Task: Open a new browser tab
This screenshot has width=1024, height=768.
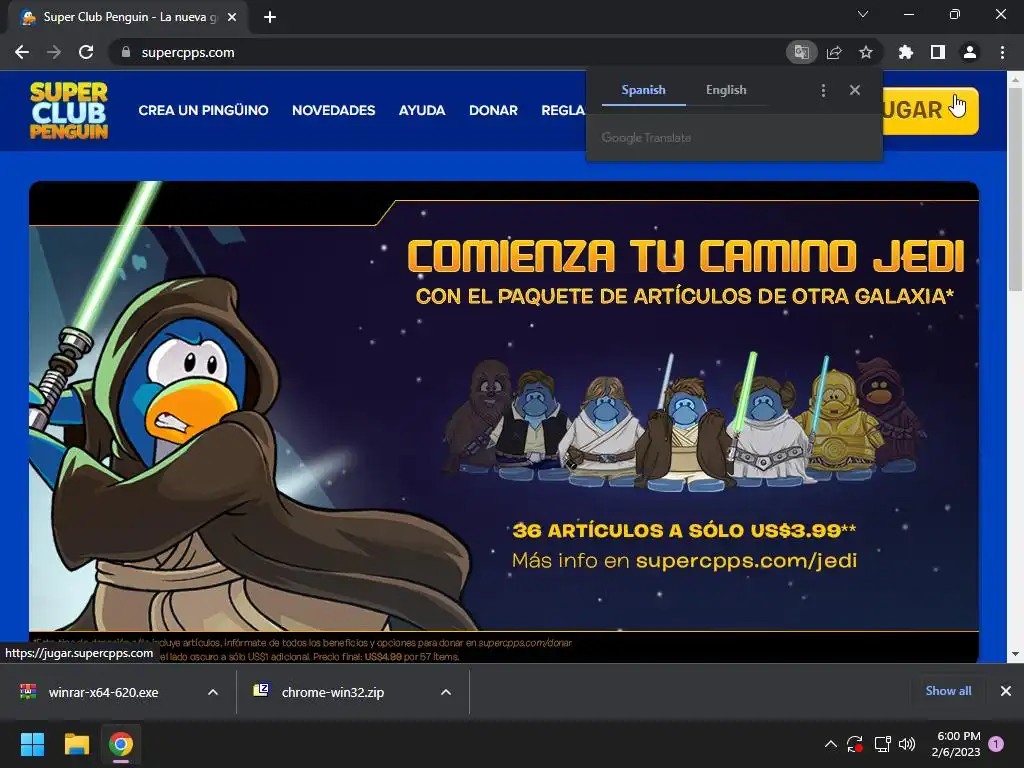Action: click(270, 17)
